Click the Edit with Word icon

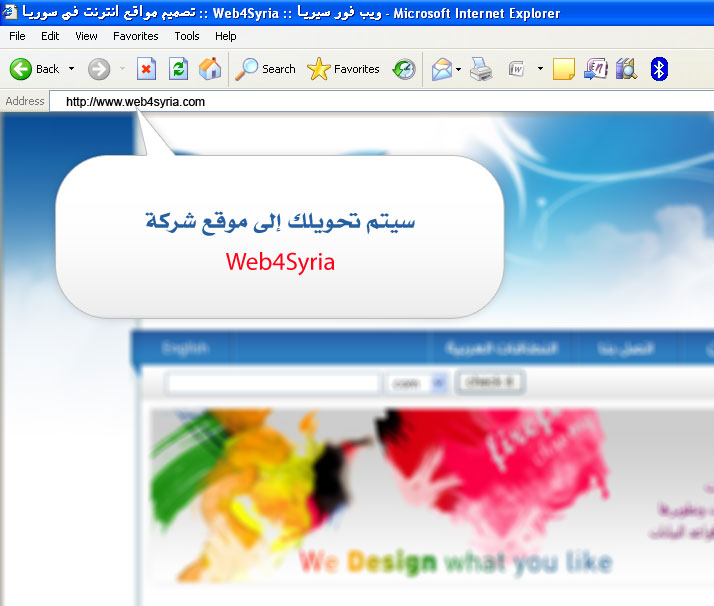[516, 69]
